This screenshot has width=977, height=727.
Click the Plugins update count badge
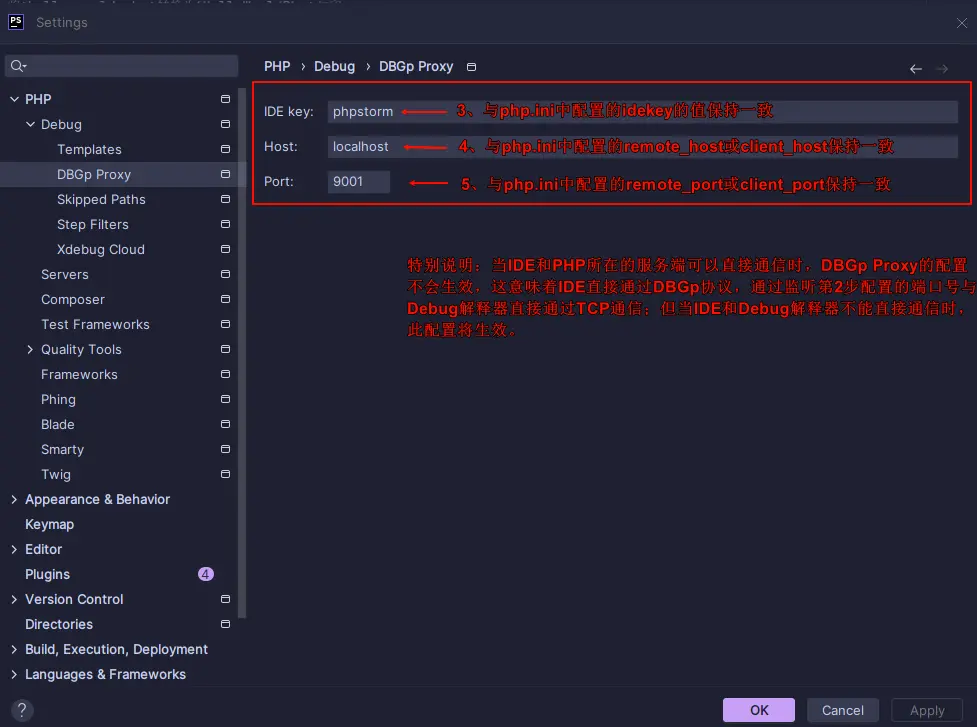206,574
